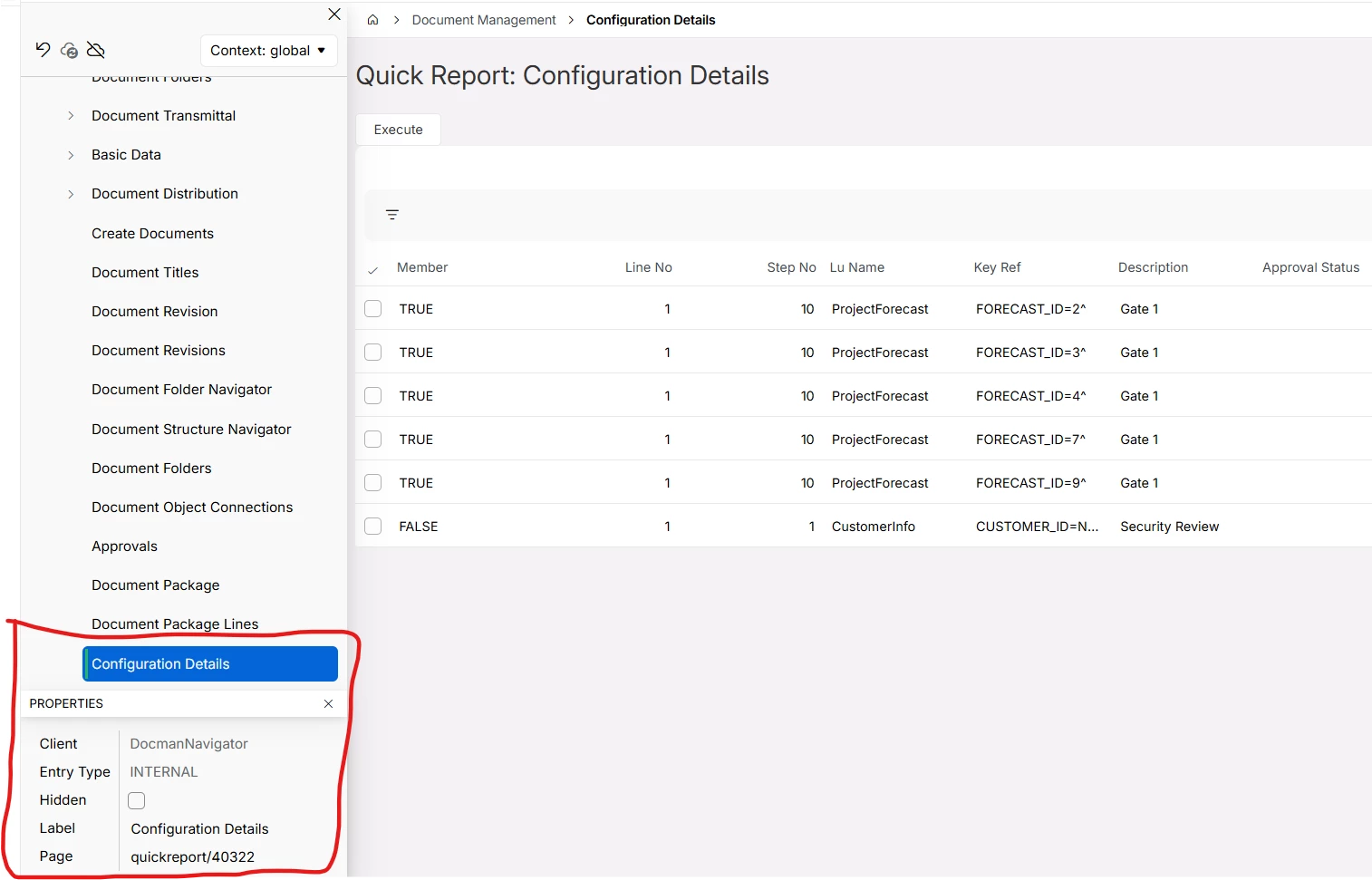1372x880 pixels.
Task: Select row with FORECAST_ID=4^ checkbox
Action: pos(373,396)
